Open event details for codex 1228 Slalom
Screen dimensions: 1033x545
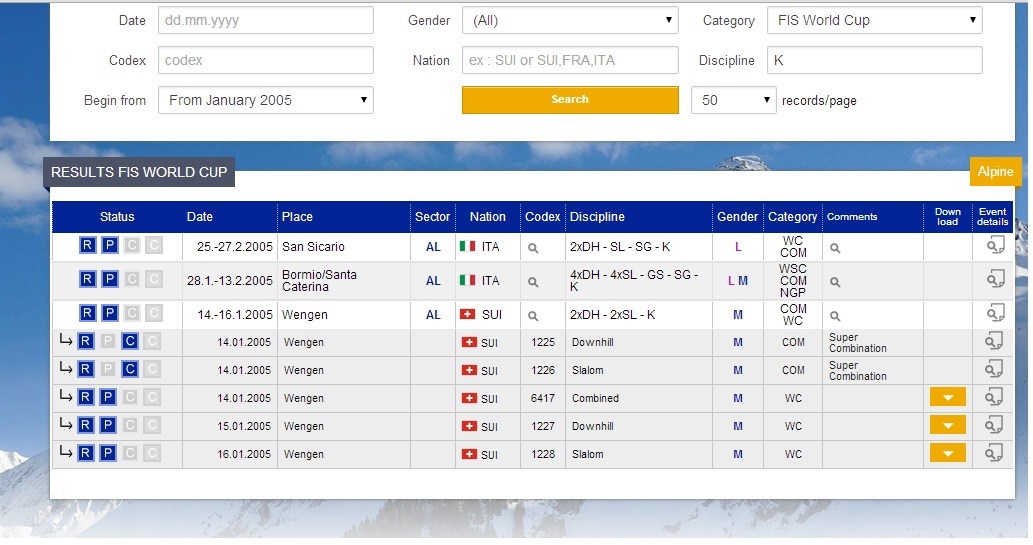pyautogui.click(x=993, y=453)
